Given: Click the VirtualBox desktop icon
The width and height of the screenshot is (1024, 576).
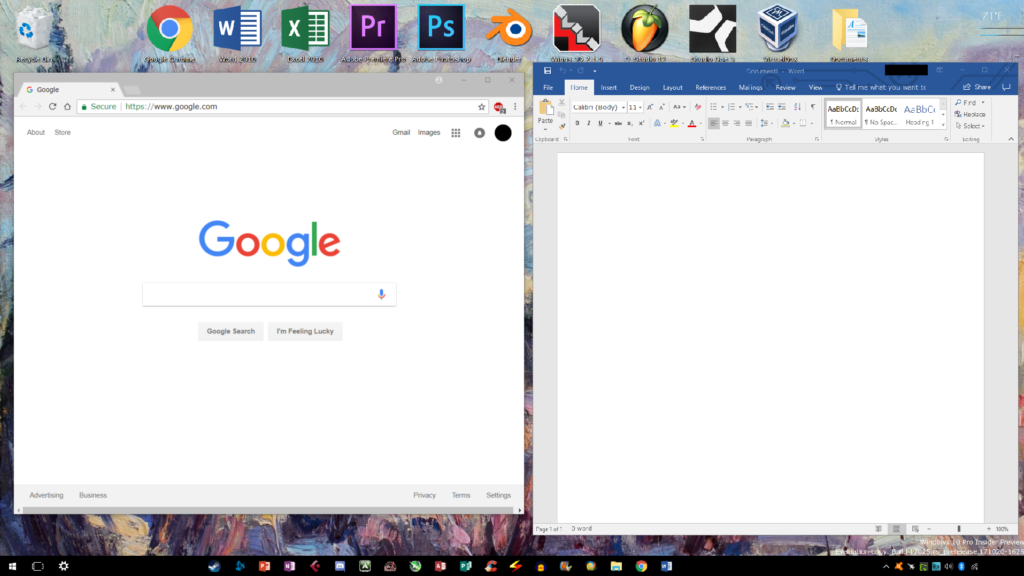Looking at the screenshot, I should pos(778,28).
